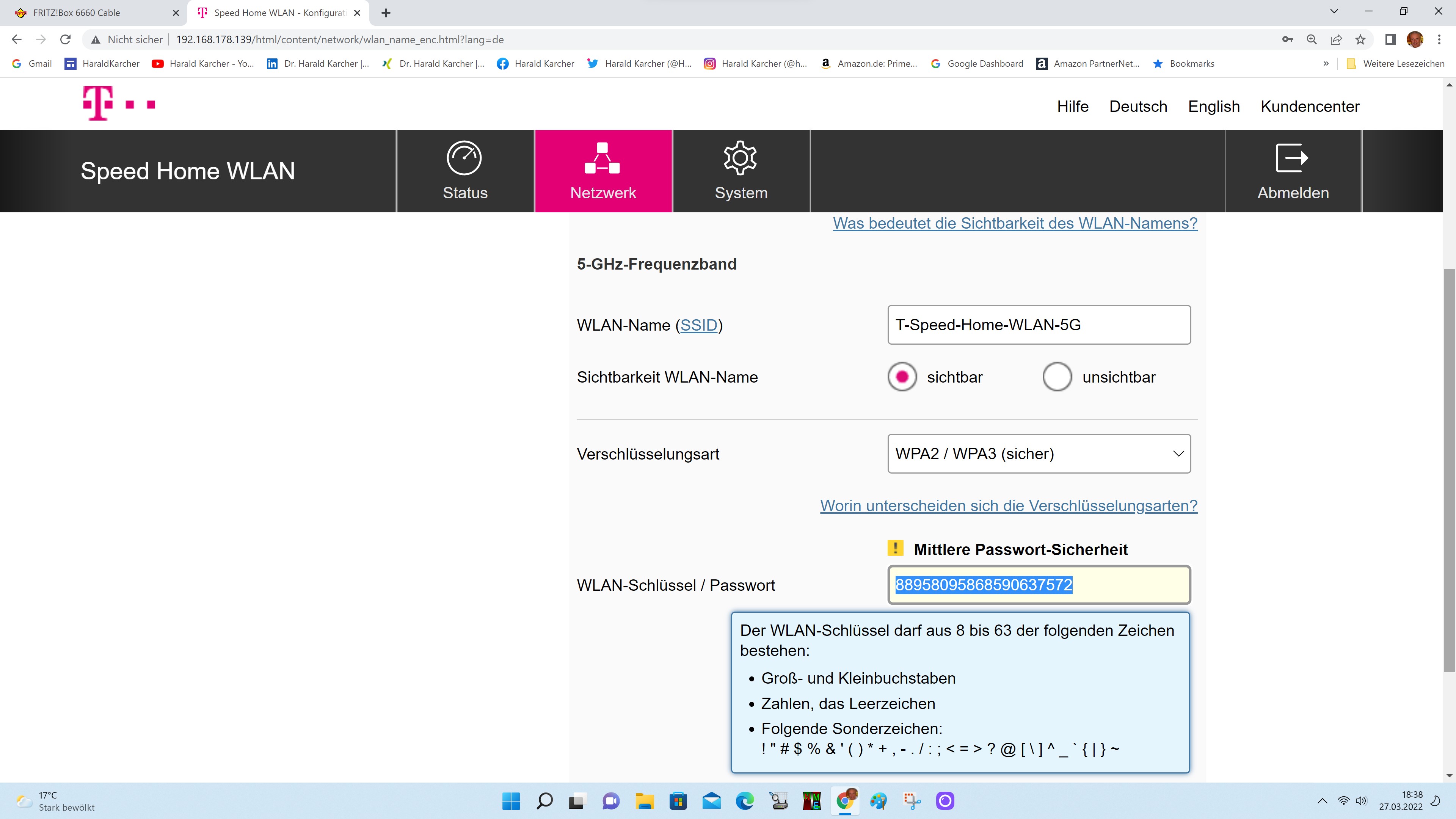
Task: Click the saved password key icon
Action: point(1288,39)
